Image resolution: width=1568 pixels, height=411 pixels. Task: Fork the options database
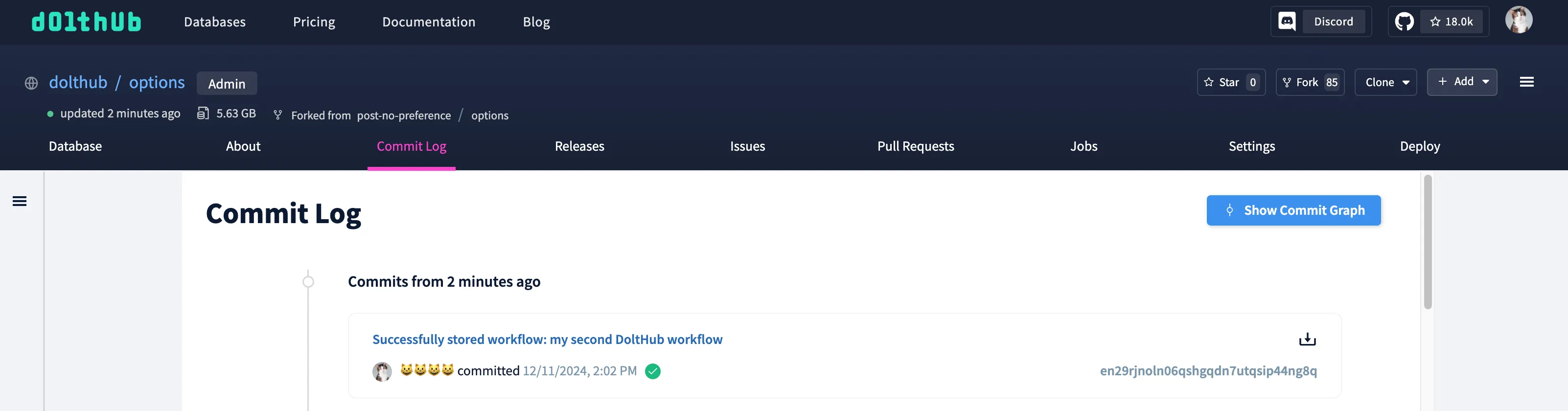pos(1309,82)
